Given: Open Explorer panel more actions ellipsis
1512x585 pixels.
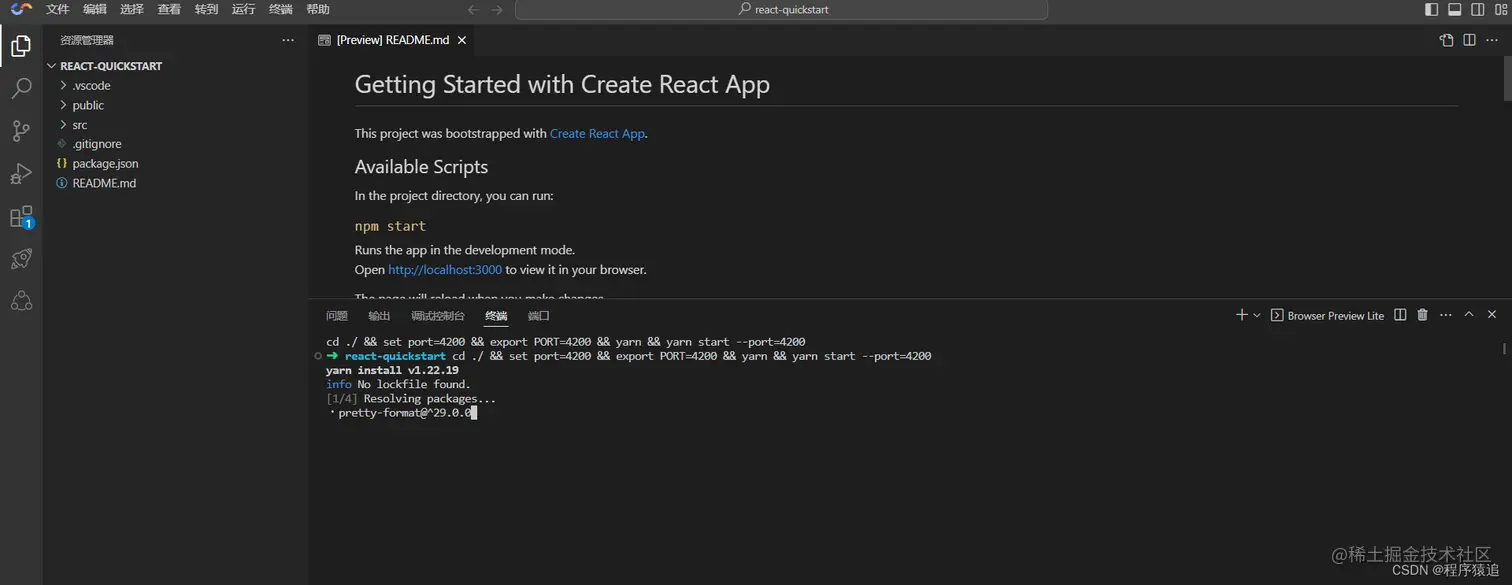Looking at the screenshot, I should pyautogui.click(x=288, y=40).
